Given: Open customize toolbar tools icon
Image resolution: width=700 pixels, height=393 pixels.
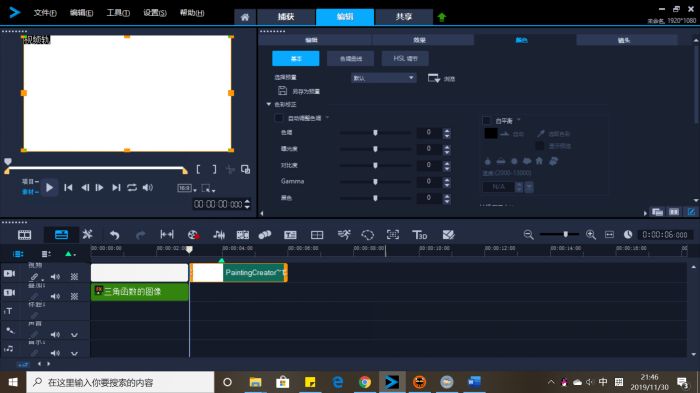Looking at the screenshot, I should 88,234.
